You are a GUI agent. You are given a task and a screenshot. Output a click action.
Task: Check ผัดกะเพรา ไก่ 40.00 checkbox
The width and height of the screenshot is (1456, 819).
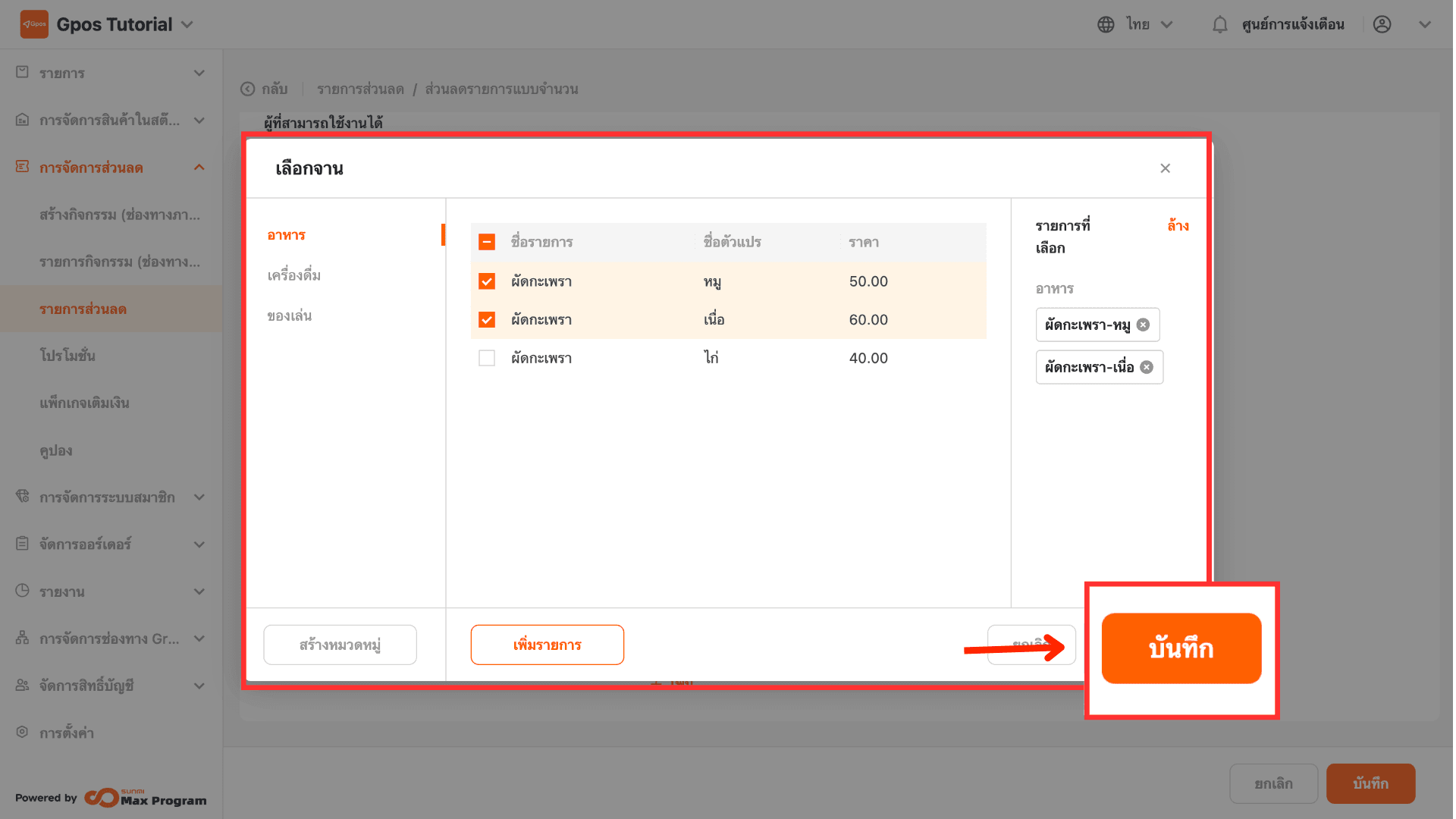click(x=487, y=358)
